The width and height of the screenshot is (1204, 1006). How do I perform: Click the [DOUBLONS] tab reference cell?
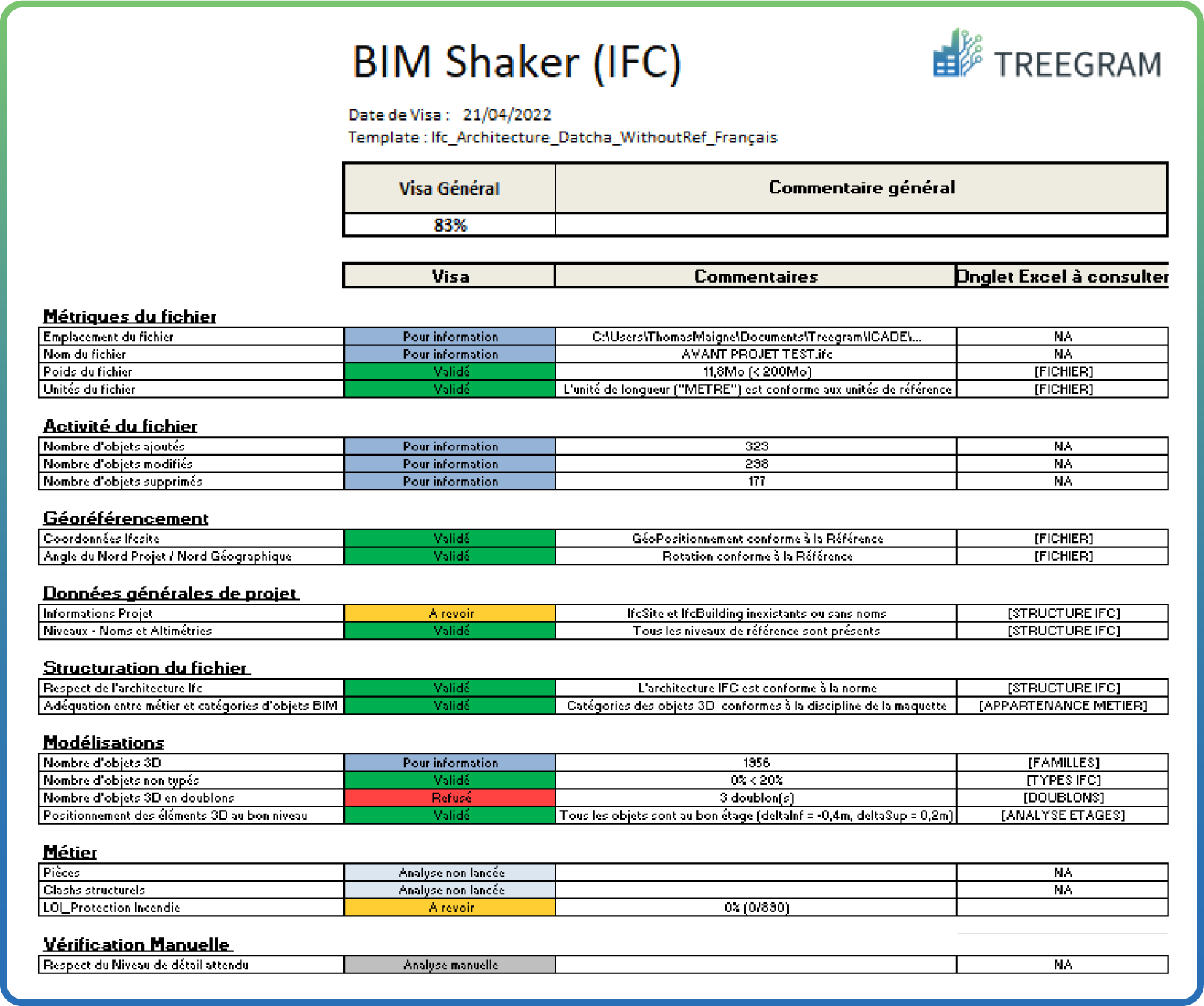click(x=1063, y=797)
